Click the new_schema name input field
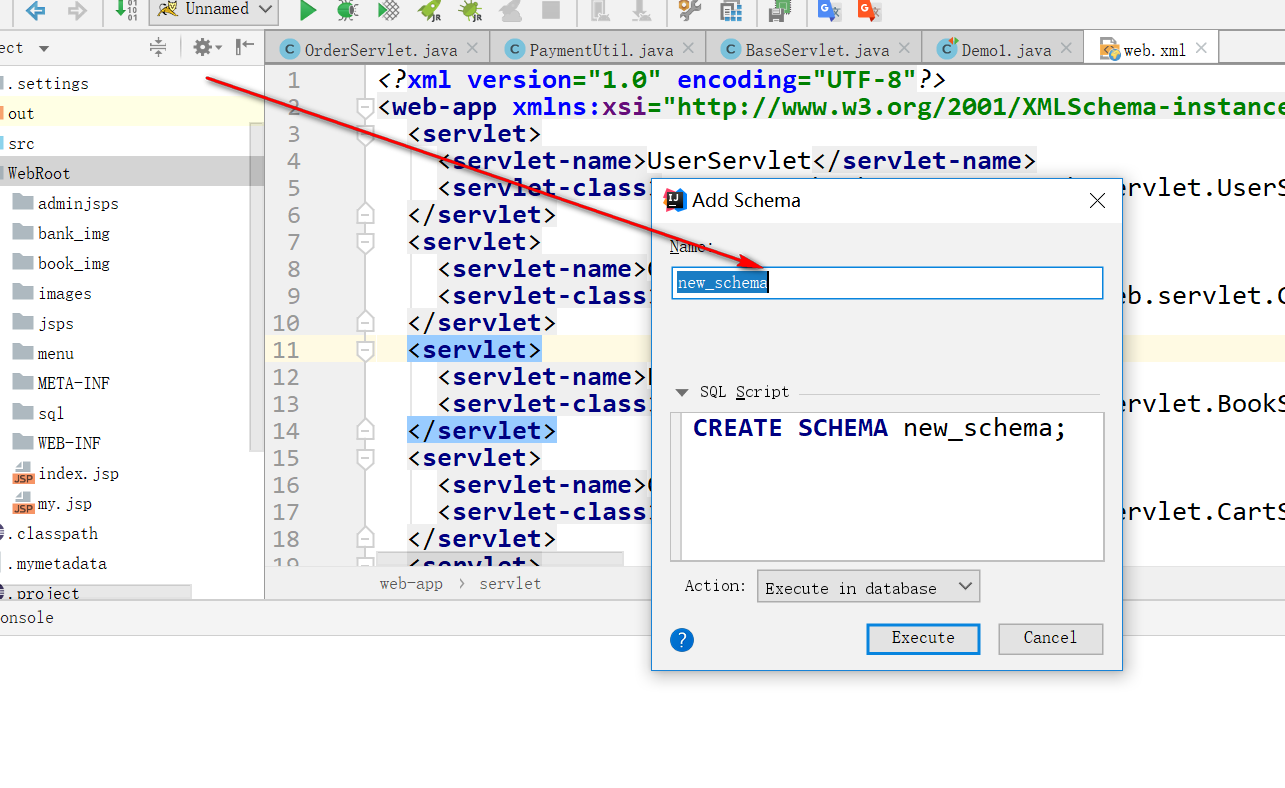The width and height of the screenshot is (1285, 788). (886, 282)
